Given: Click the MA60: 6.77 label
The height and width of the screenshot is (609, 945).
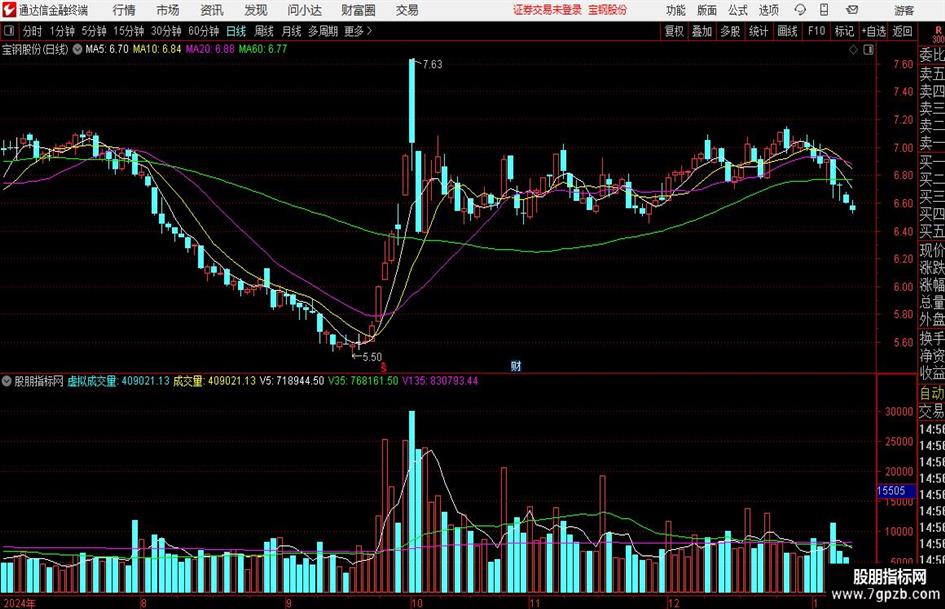Looking at the screenshot, I should pyautogui.click(x=263, y=49).
